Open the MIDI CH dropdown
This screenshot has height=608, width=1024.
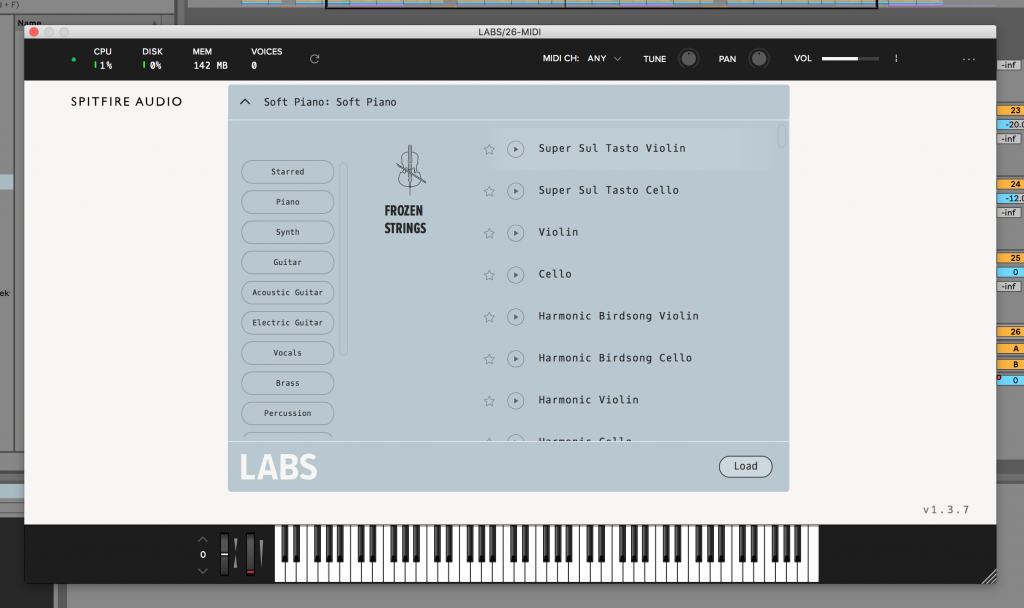point(604,58)
